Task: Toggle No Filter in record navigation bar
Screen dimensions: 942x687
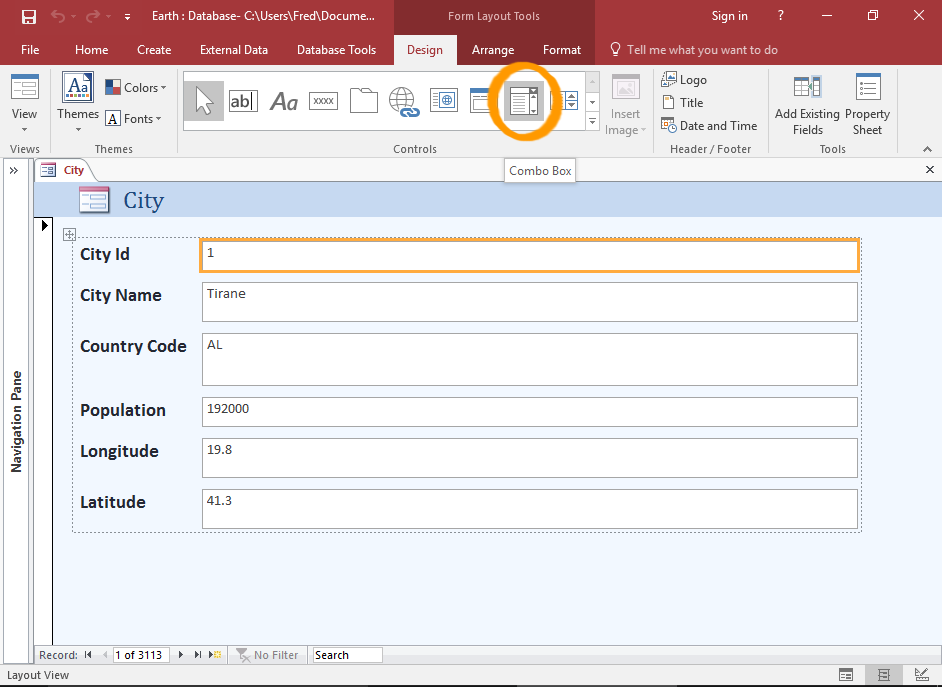Action: point(267,654)
